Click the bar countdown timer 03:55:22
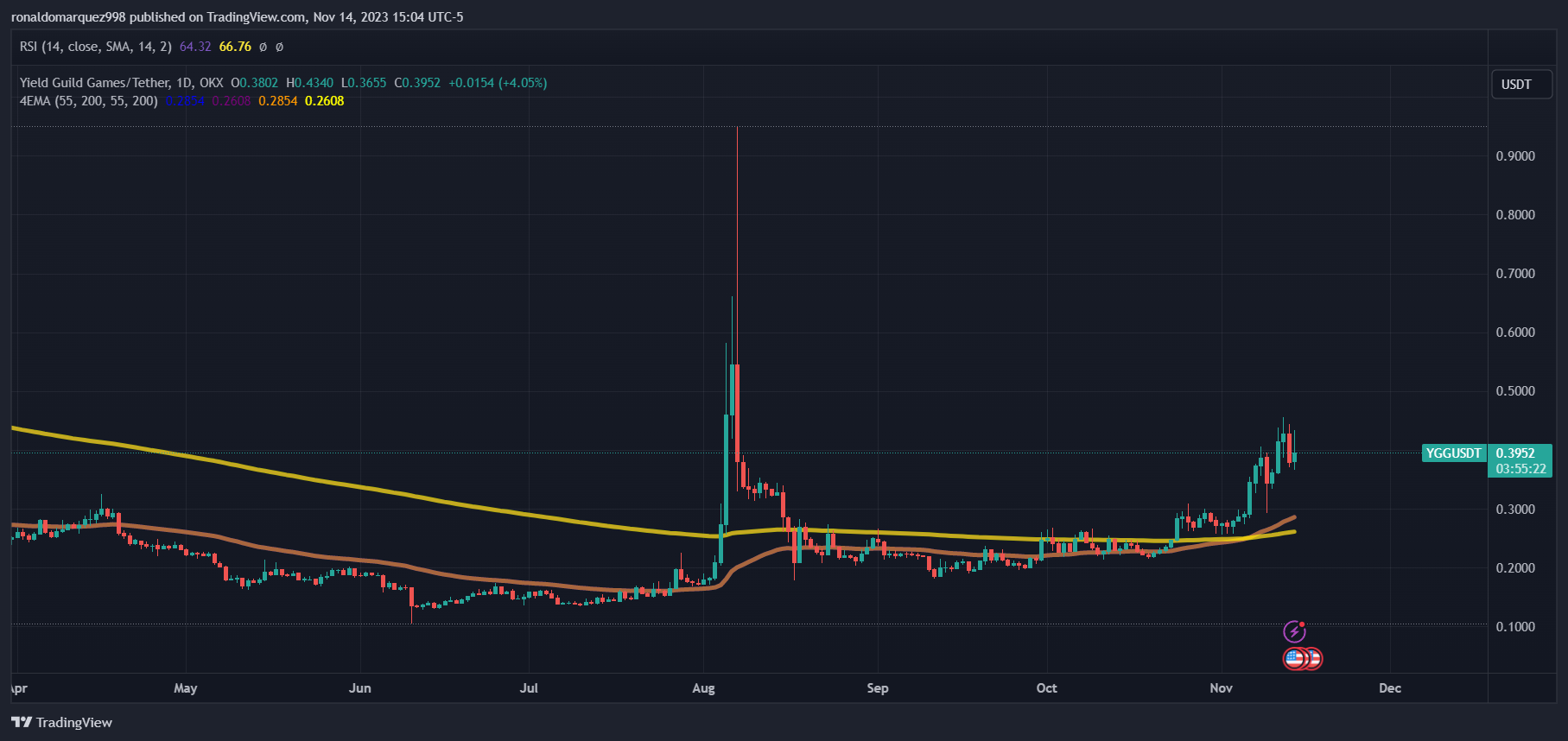Image resolution: width=1568 pixels, height=741 pixels. click(1521, 469)
